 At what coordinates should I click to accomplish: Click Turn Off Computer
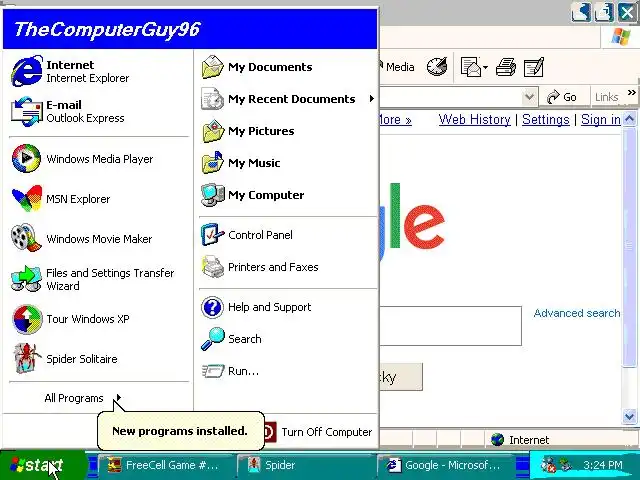point(318,432)
